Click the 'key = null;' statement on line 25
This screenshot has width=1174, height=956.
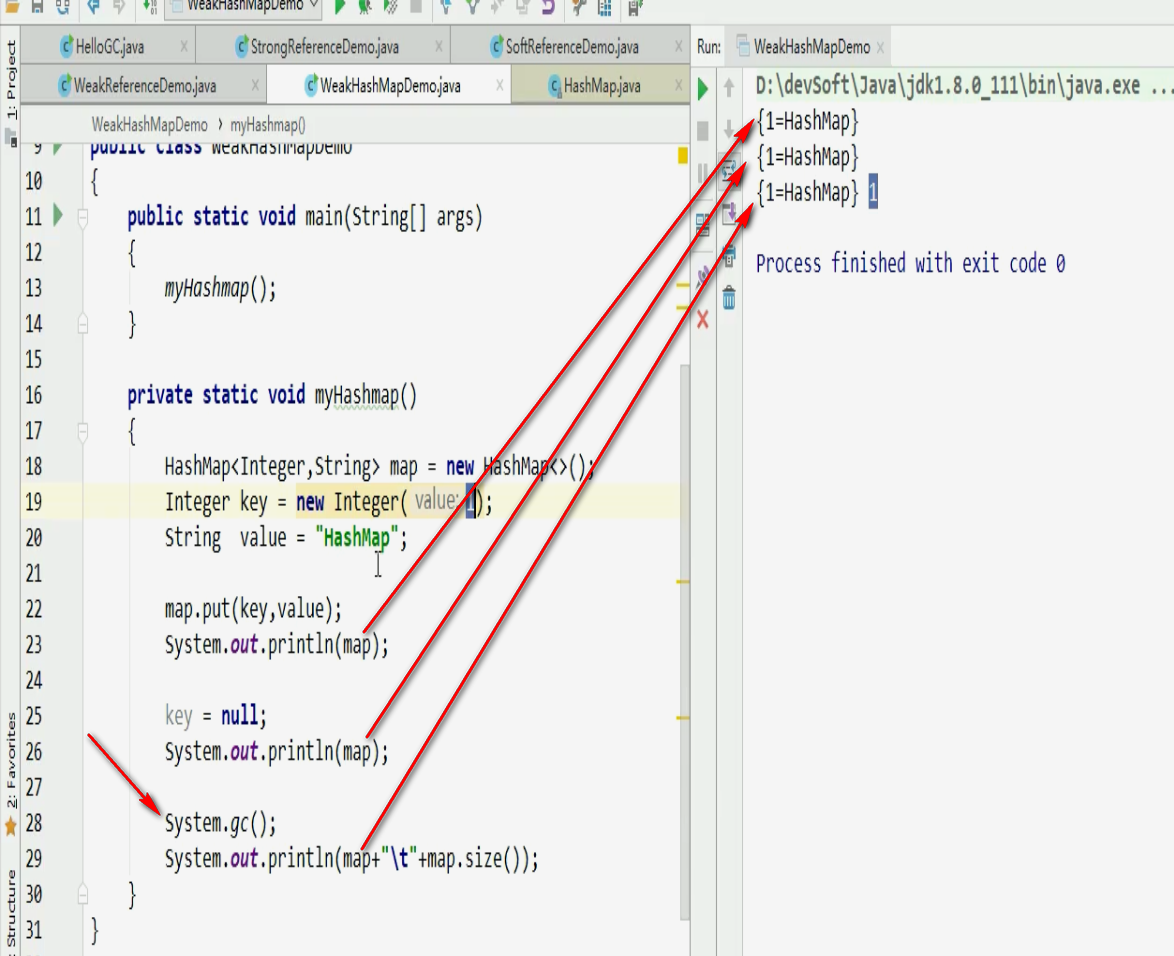(x=216, y=716)
